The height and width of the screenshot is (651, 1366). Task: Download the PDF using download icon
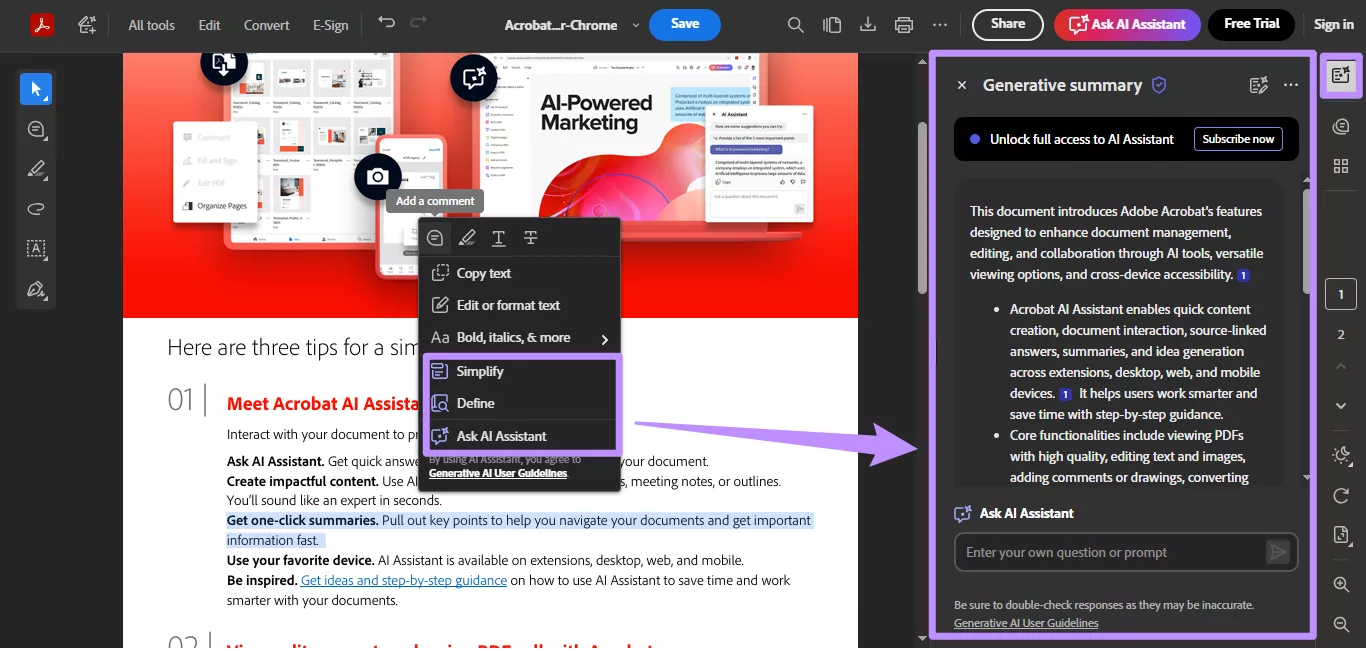867,24
